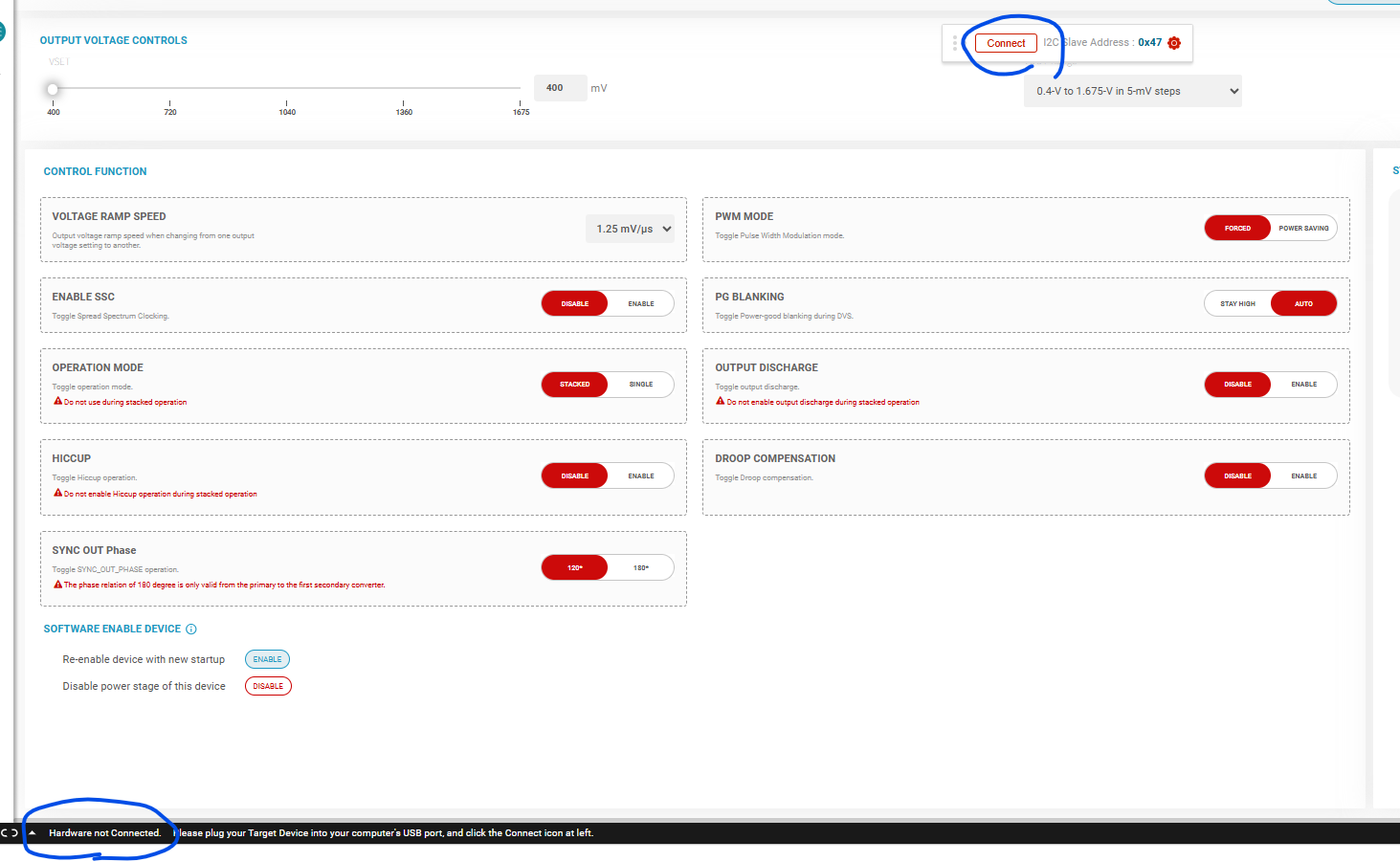
Task: Click Enable to re-enable device startup
Action: (x=267, y=659)
